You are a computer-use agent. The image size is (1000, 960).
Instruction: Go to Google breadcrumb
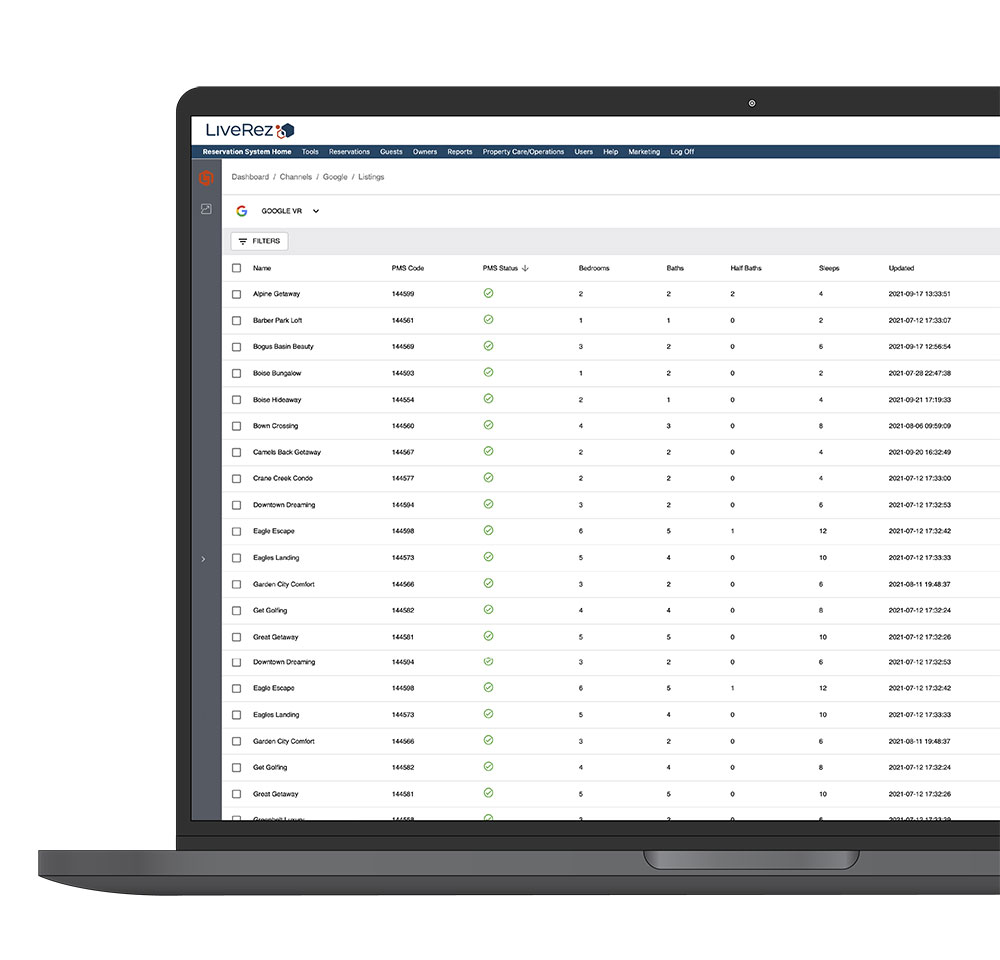[x=335, y=177]
